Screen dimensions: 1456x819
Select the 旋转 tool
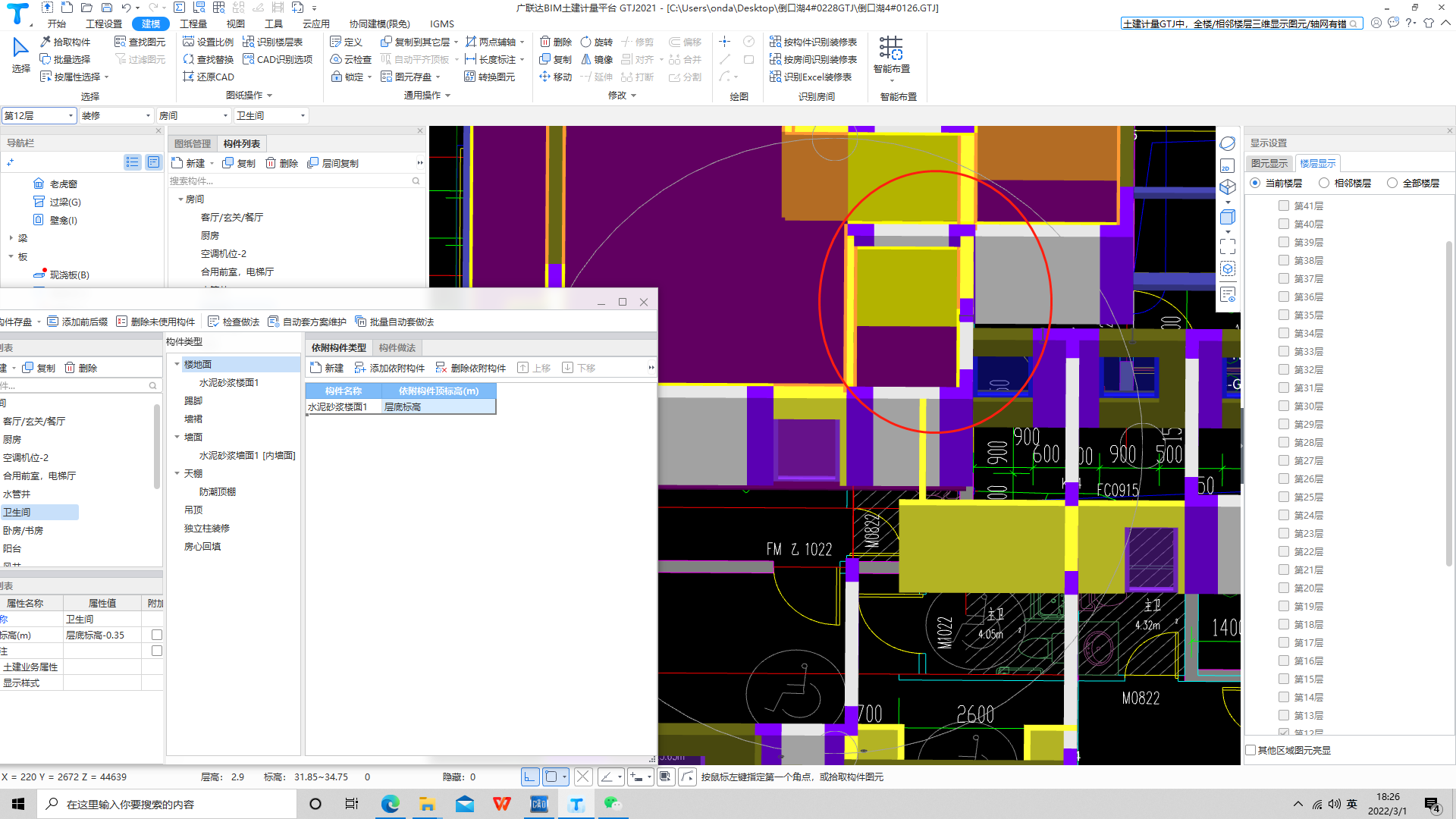596,42
